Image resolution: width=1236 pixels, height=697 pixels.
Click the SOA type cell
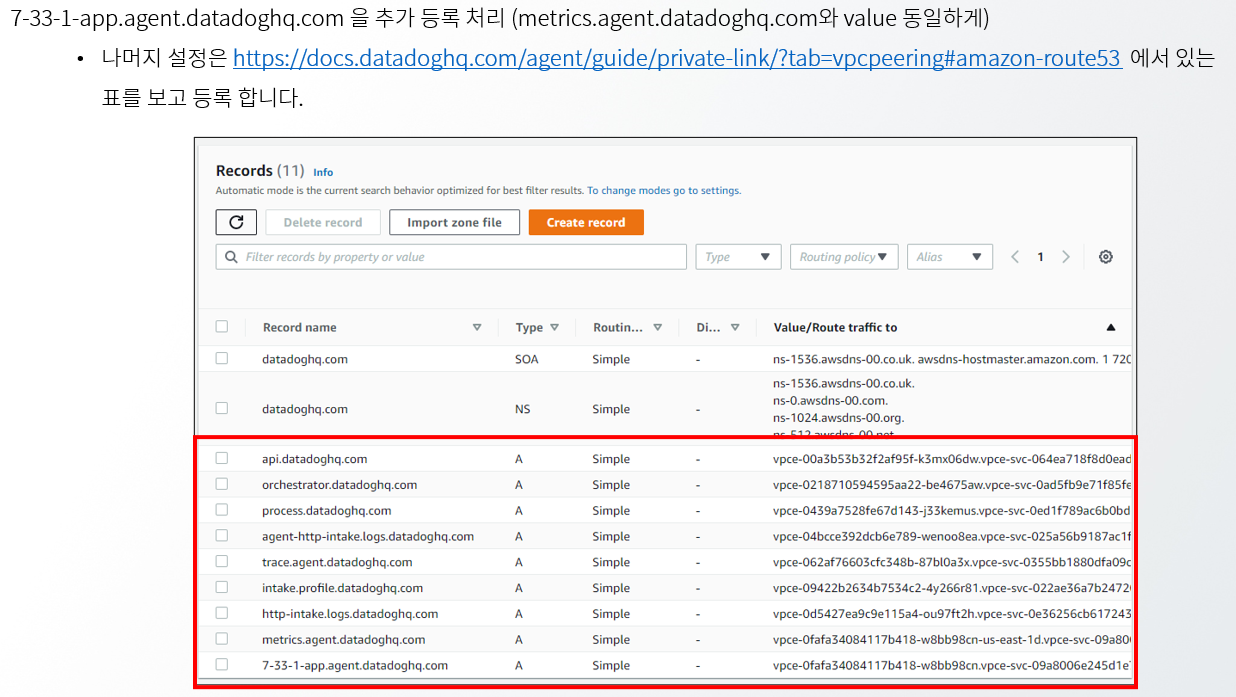click(527, 359)
